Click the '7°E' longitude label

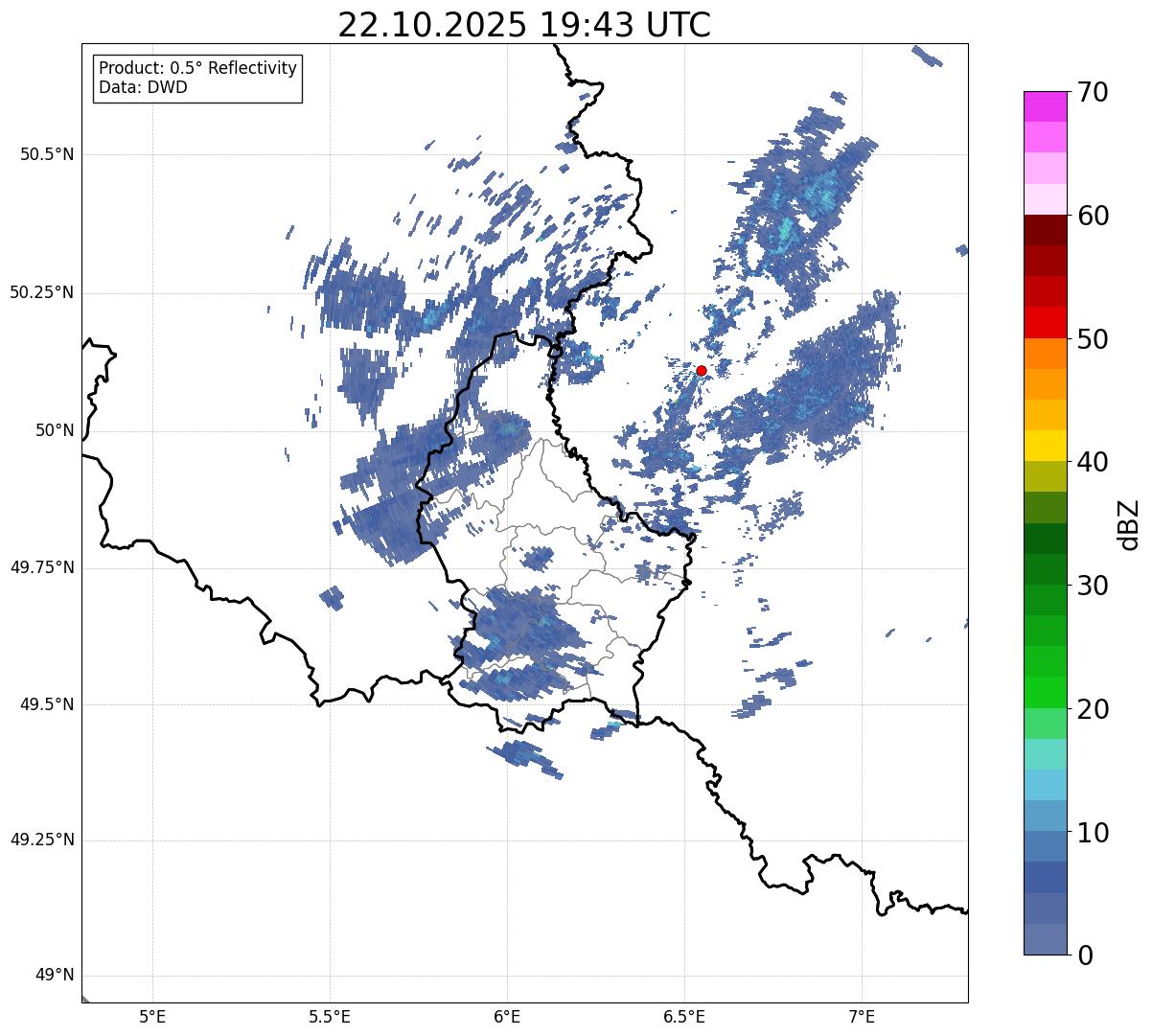pos(862,1017)
